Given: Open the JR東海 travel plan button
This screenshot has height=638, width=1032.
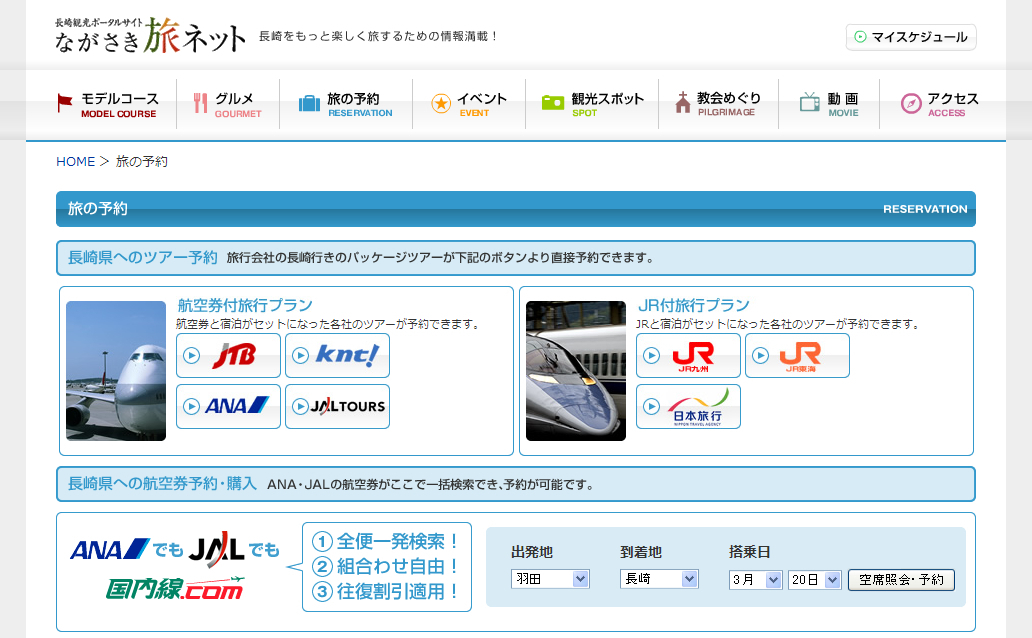Looking at the screenshot, I should pos(798,356).
